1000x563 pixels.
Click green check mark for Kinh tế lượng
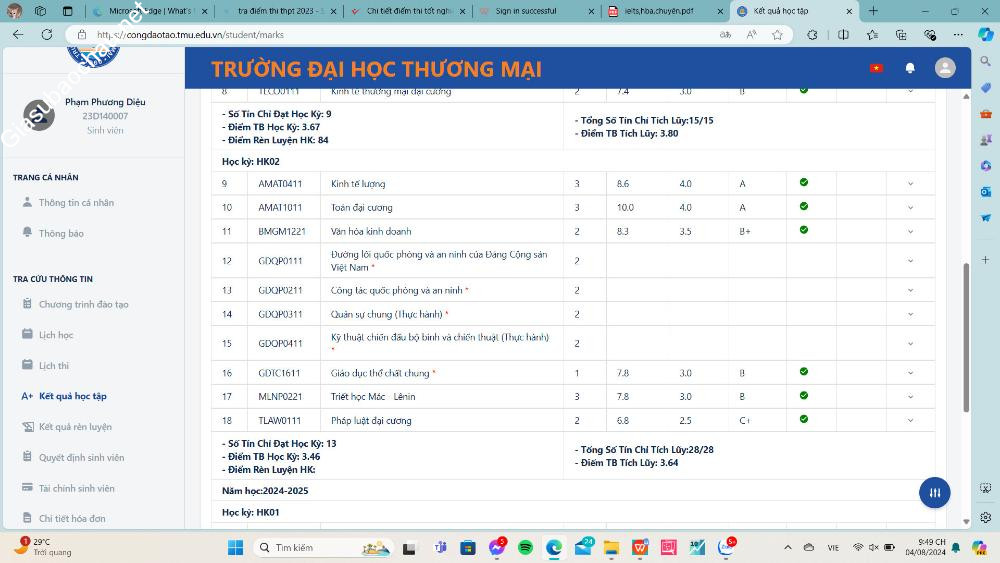click(x=804, y=183)
